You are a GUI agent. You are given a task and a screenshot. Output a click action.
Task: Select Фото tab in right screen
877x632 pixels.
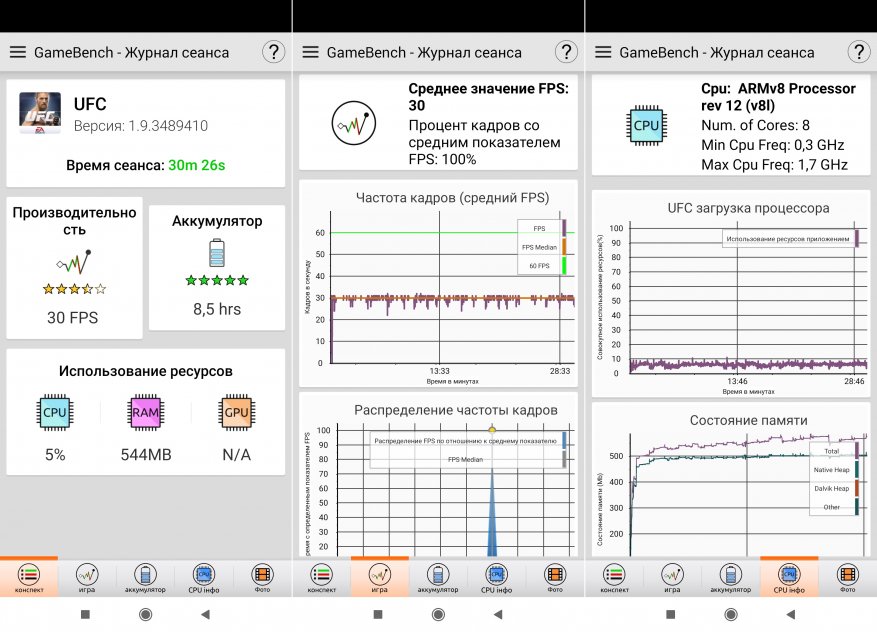[847, 578]
